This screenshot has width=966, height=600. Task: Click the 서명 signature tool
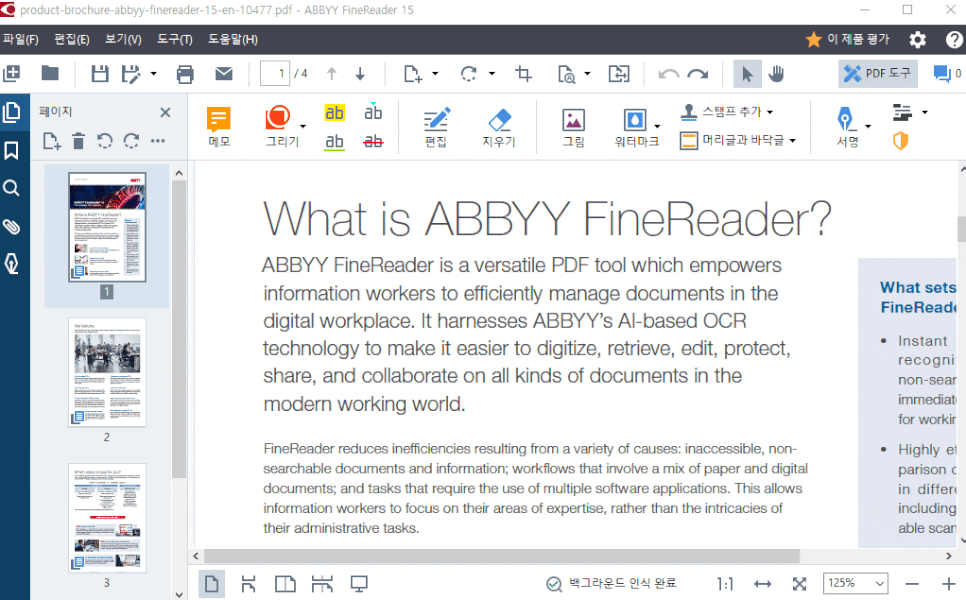(846, 126)
